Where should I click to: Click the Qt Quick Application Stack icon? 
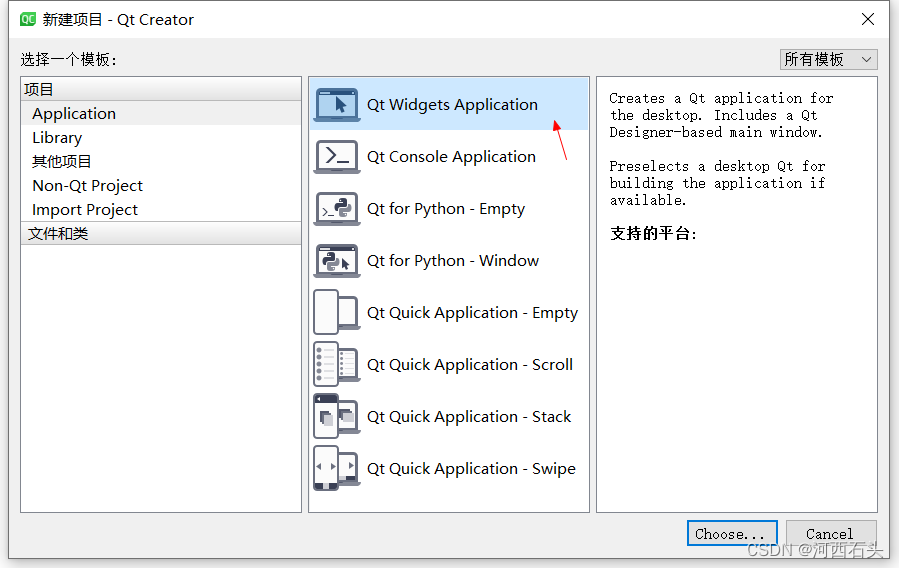click(x=337, y=417)
